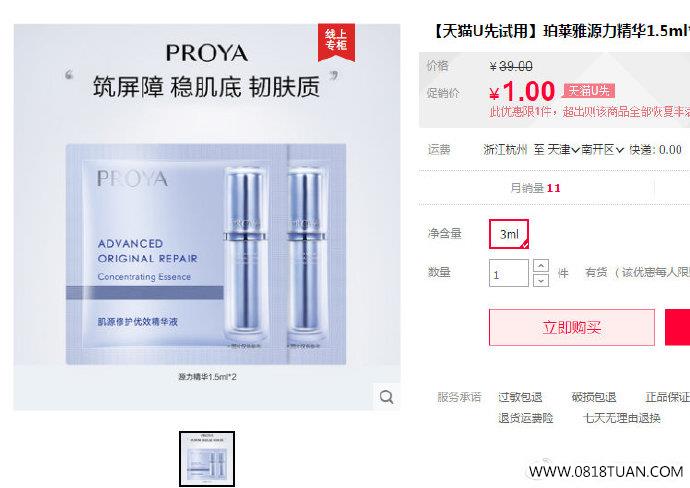Image resolution: width=690 pixels, height=488 pixels.
Task: Open the 天津 destination city dropdown
Action: [563, 150]
